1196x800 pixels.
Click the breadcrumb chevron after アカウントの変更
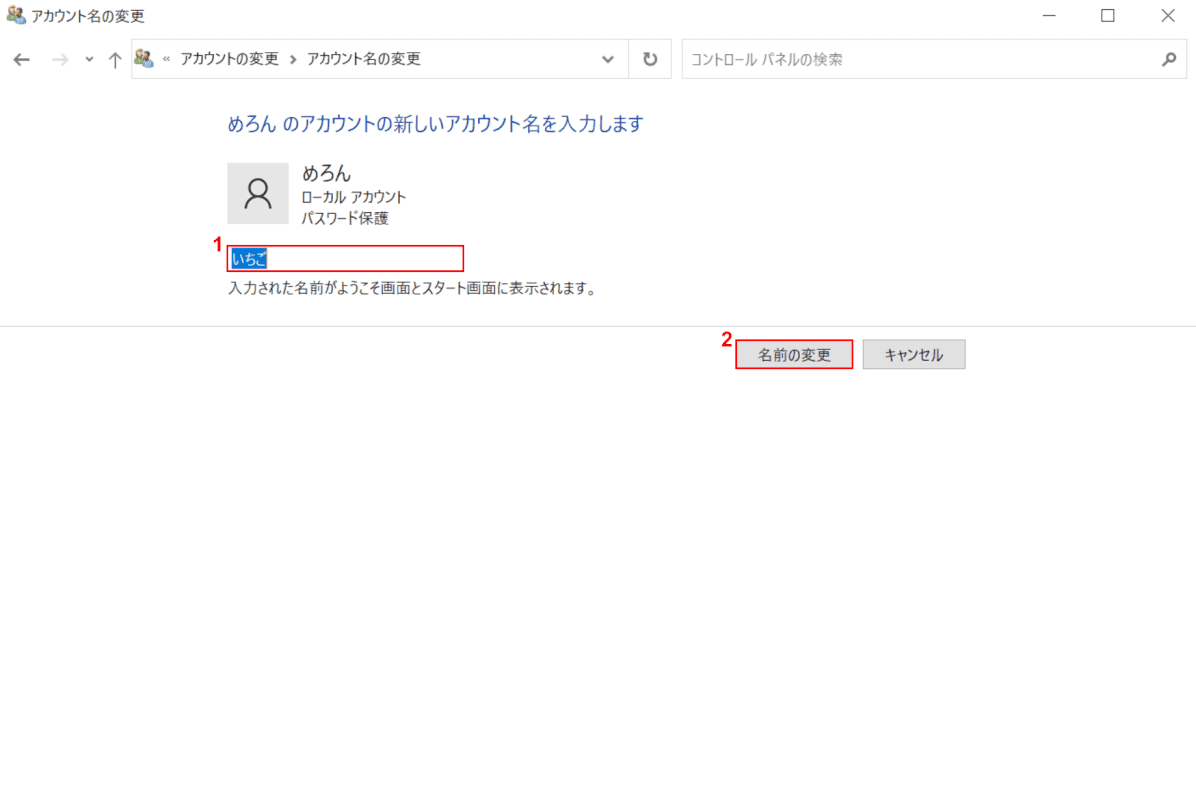293,59
